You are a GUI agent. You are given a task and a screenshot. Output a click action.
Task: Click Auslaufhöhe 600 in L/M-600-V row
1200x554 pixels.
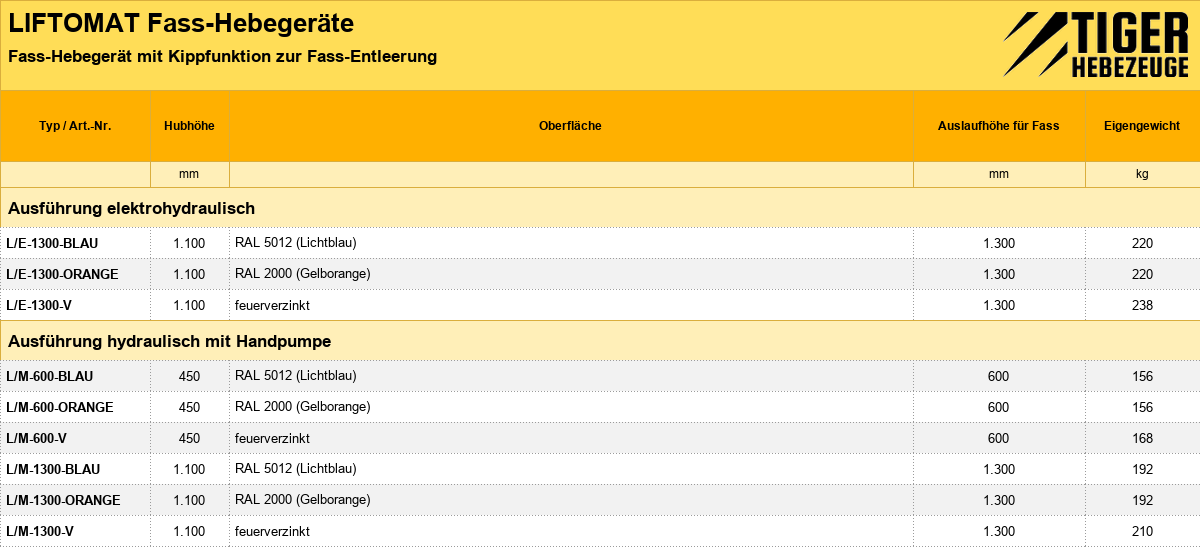click(998, 438)
